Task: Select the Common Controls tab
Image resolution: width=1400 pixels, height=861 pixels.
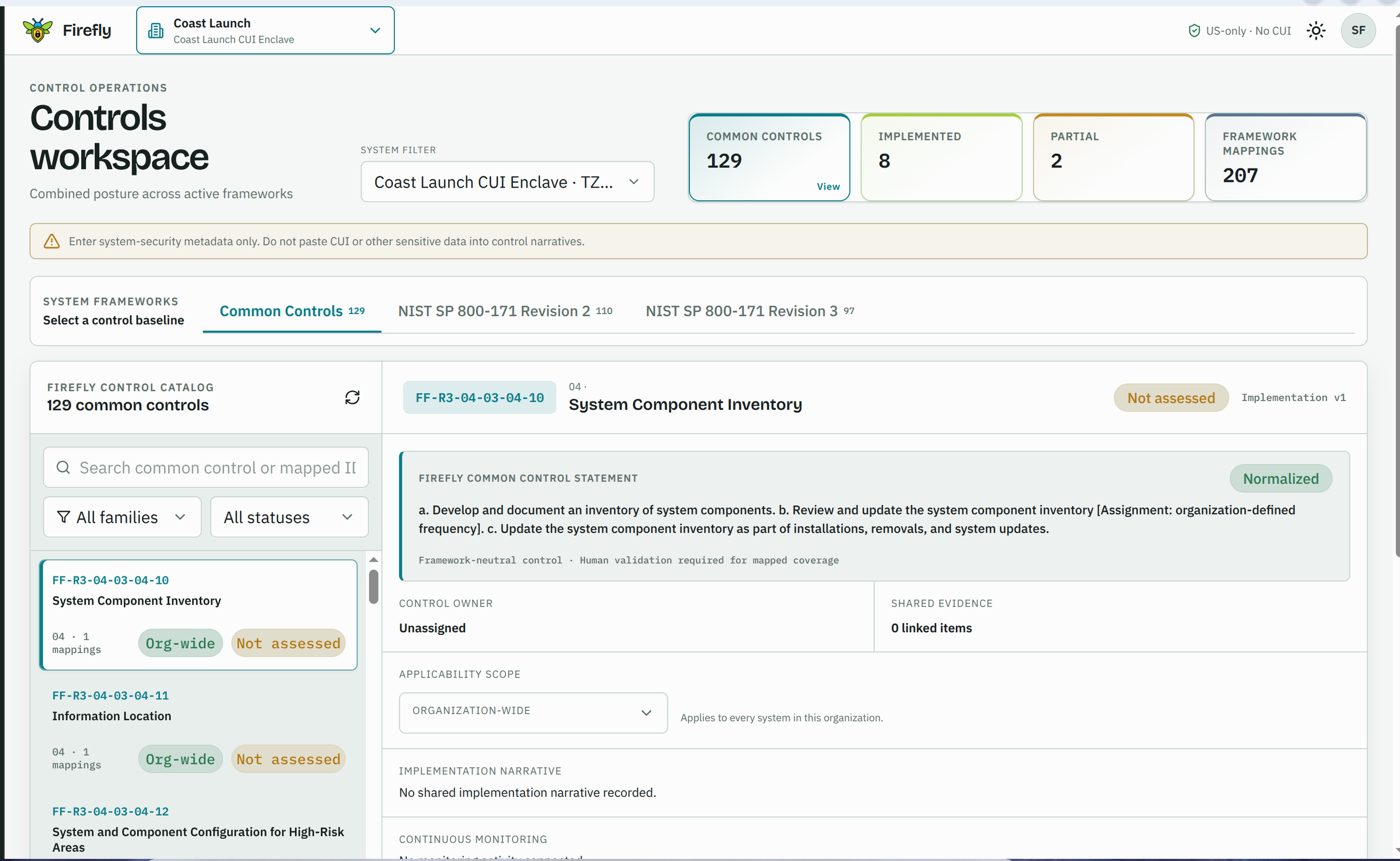Action: coord(292,311)
